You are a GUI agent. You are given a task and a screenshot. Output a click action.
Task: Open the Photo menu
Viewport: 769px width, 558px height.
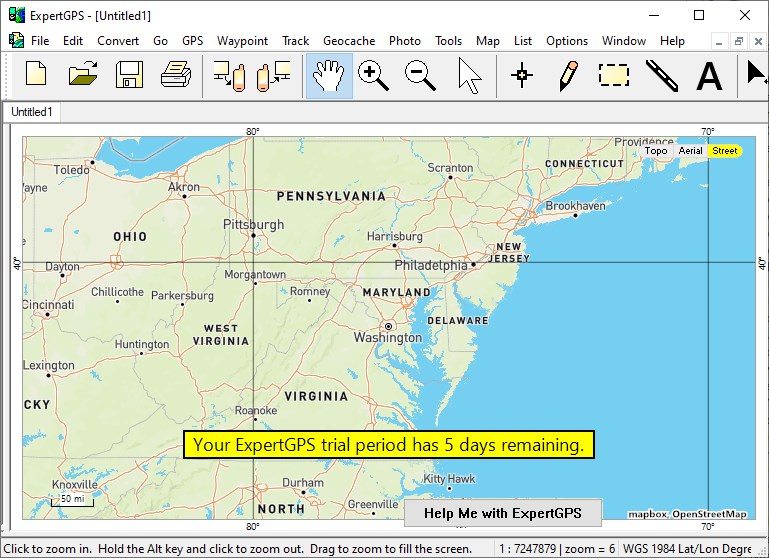coord(405,41)
